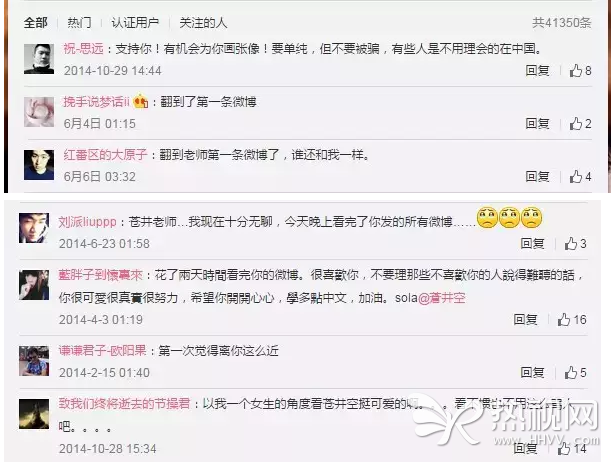Select the 全部 comments tab
This screenshot has height=463, width=613.
click(x=36, y=23)
